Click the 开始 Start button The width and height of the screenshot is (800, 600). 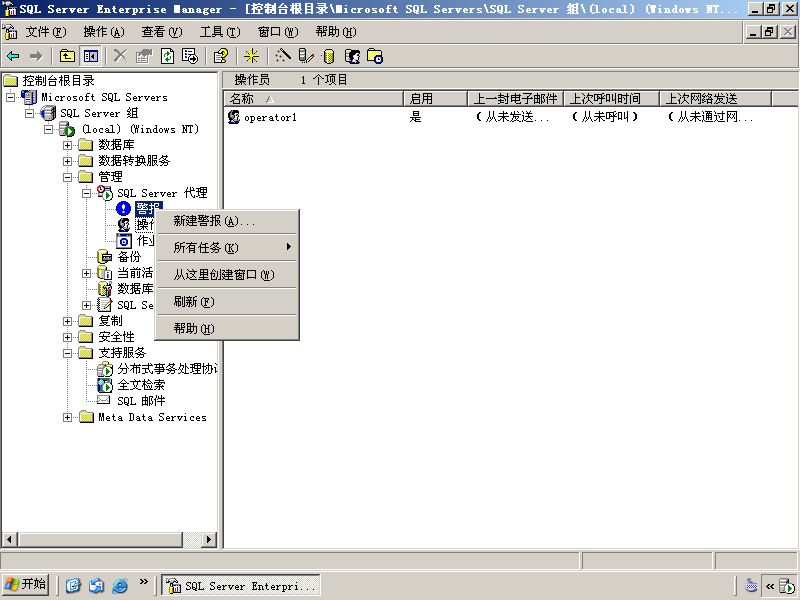pyautogui.click(x=26, y=584)
